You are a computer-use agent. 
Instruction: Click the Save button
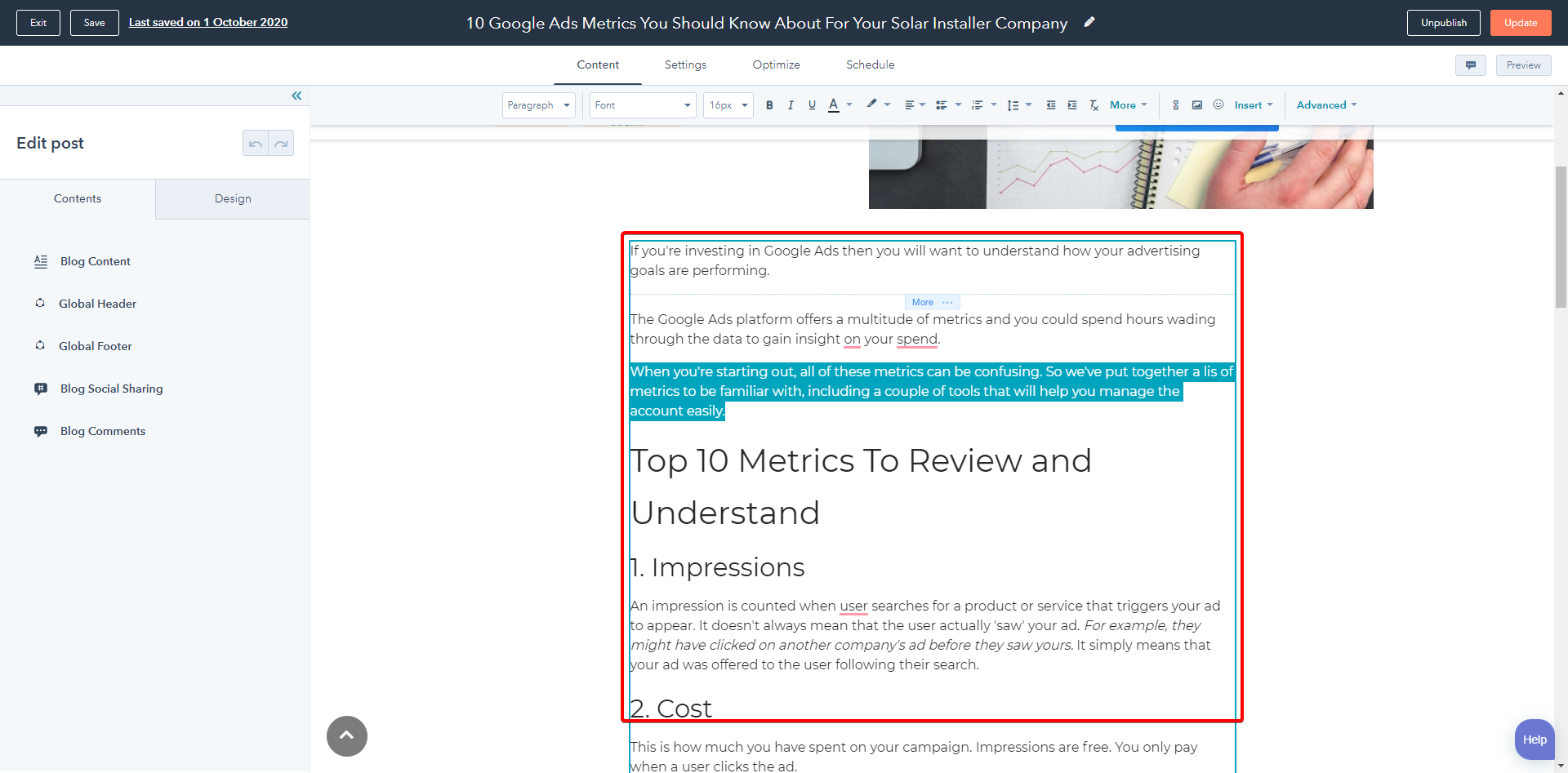tap(95, 23)
